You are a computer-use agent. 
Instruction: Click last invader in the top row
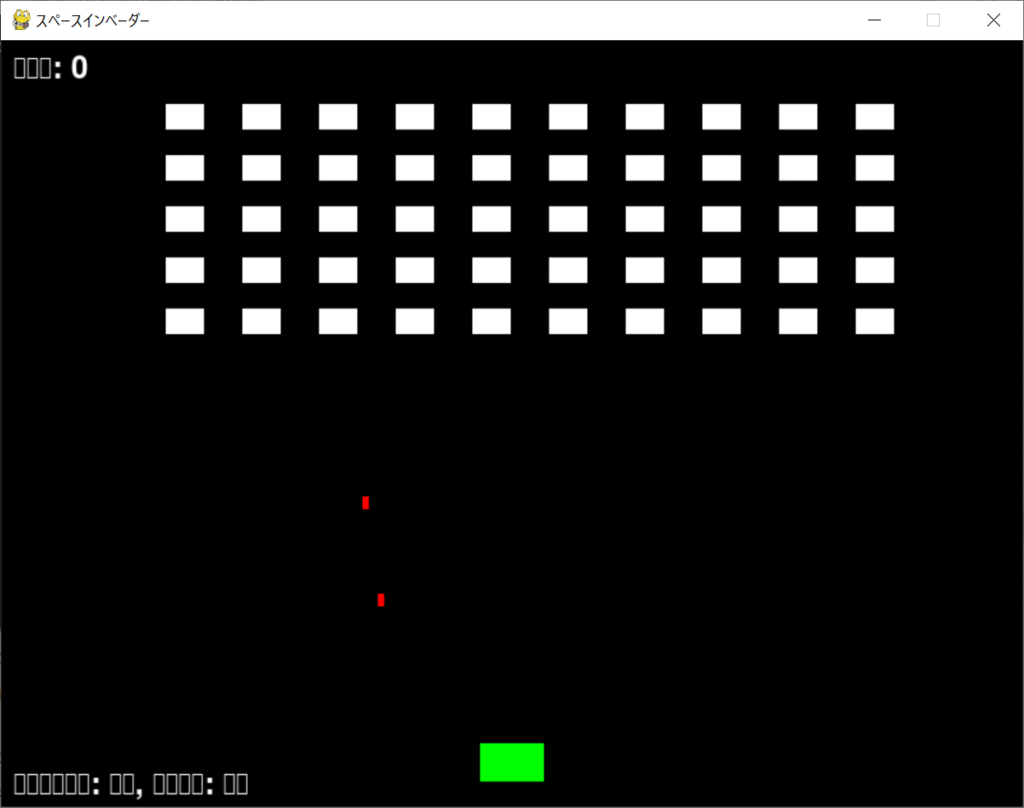875,117
